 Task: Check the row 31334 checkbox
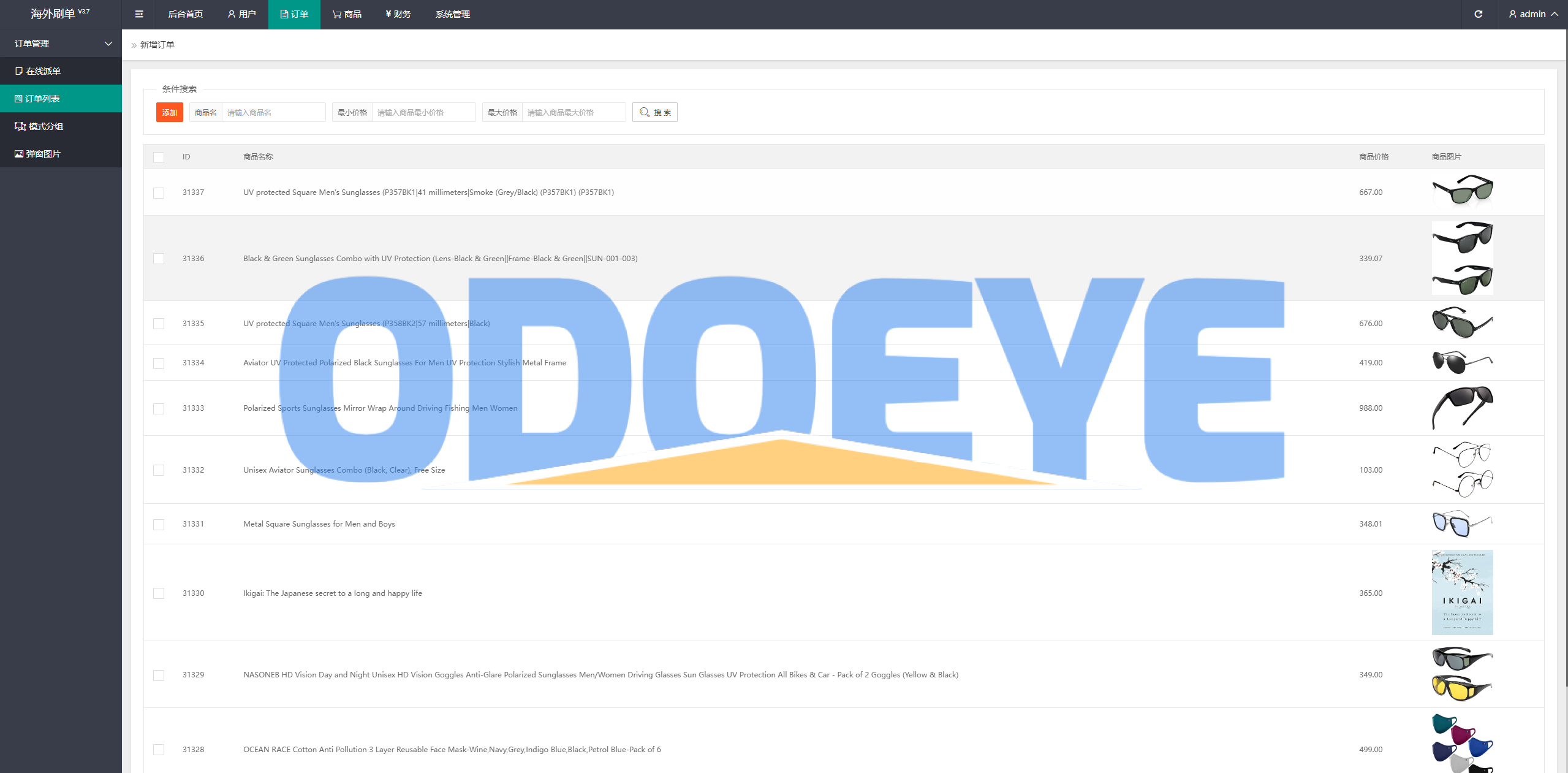159,363
